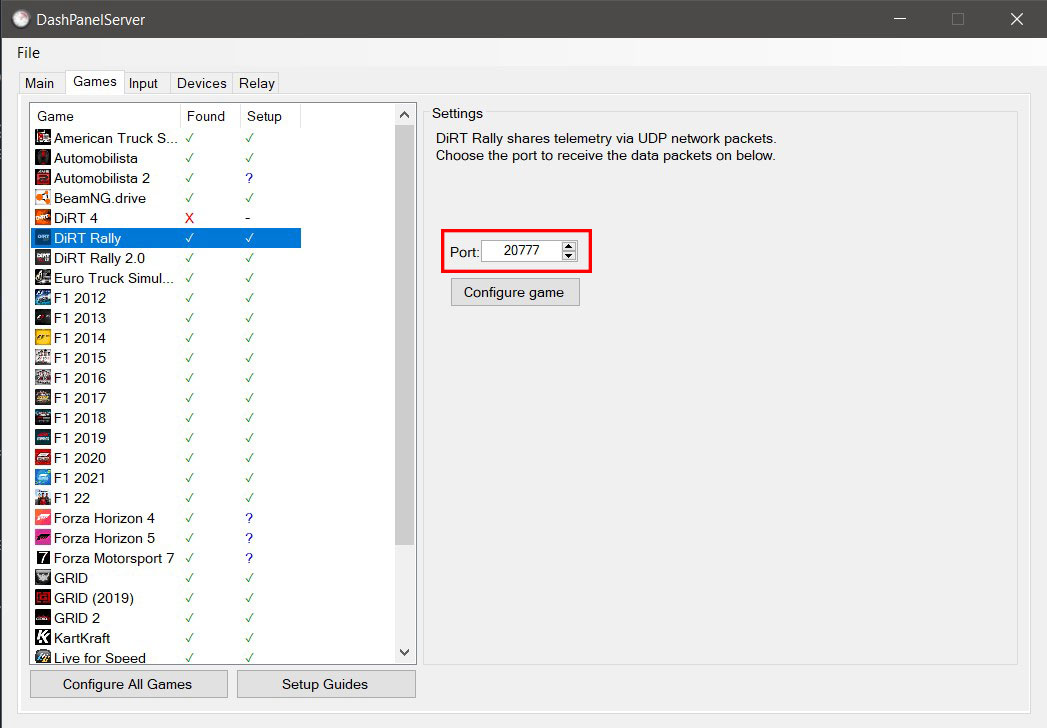Click the F1 2014 game icon
The height and width of the screenshot is (728, 1047).
point(43,338)
